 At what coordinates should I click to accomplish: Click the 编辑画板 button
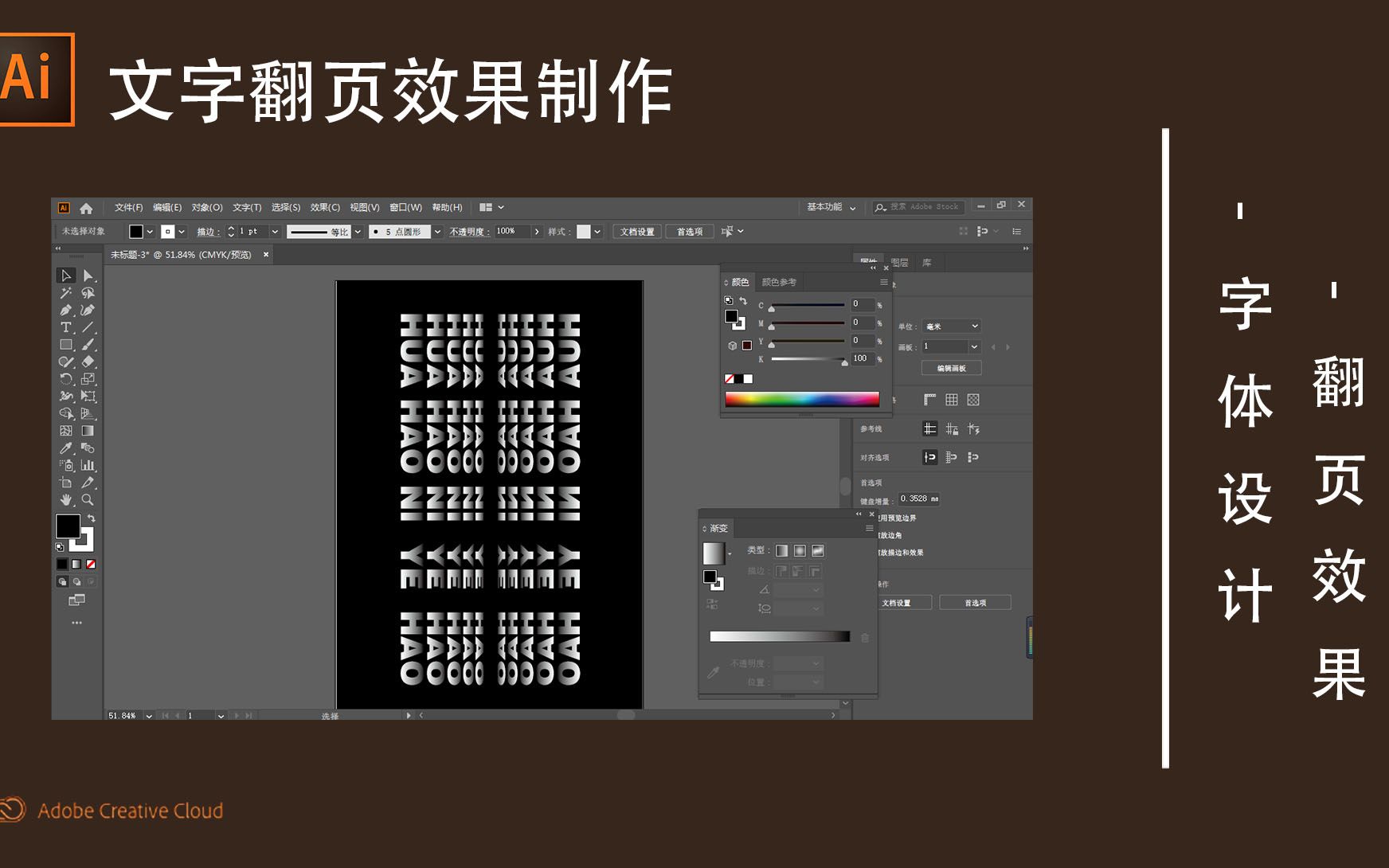point(951,368)
